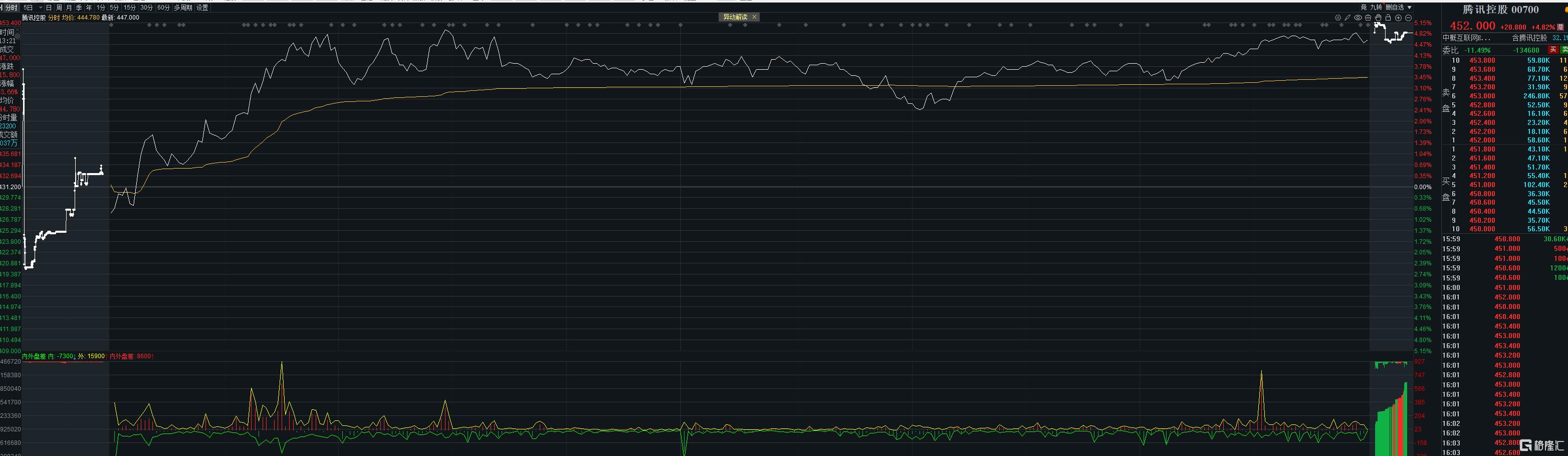The width and height of the screenshot is (1568, 456).
Task: Switch to 分时 intraday tab
Action: (x=12, y=8)
